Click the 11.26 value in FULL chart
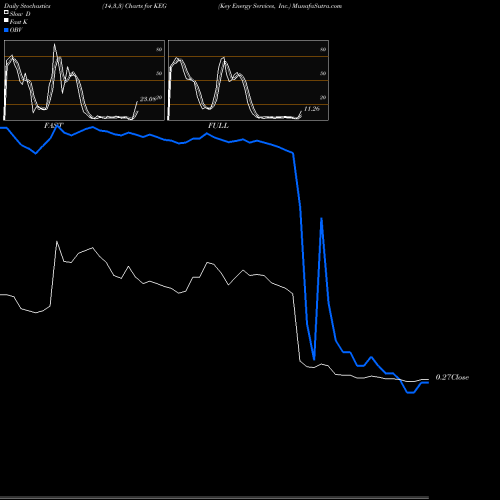This screenshot has height=500, width=500. click(x=312, y=109)
